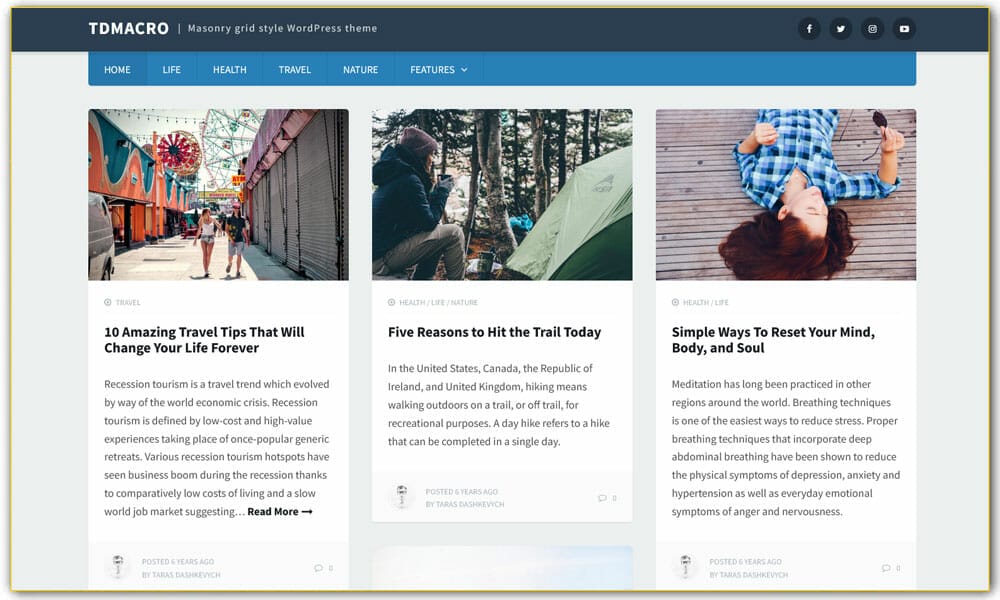Screen dimensions: 1000x600
Task: Click author avatar under Five Reasons post
Action: coord(402,497)
